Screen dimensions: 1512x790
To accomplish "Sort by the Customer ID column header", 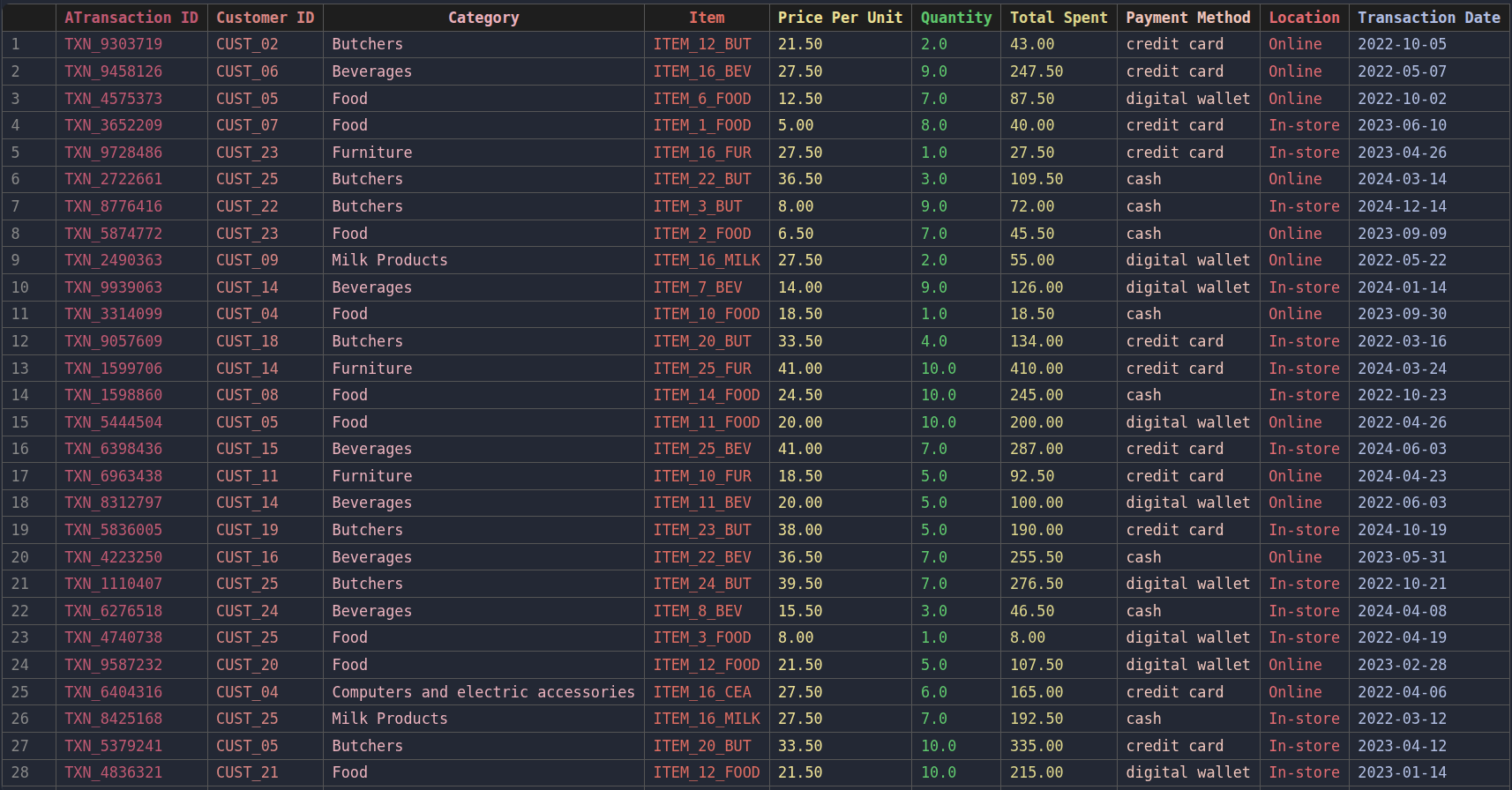I will tap(265, 18).
